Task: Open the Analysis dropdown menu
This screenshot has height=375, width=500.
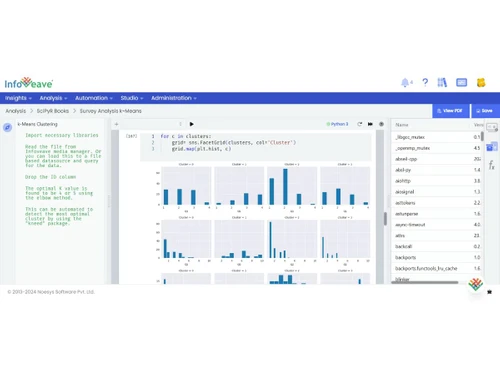Action: click(53, 98)
